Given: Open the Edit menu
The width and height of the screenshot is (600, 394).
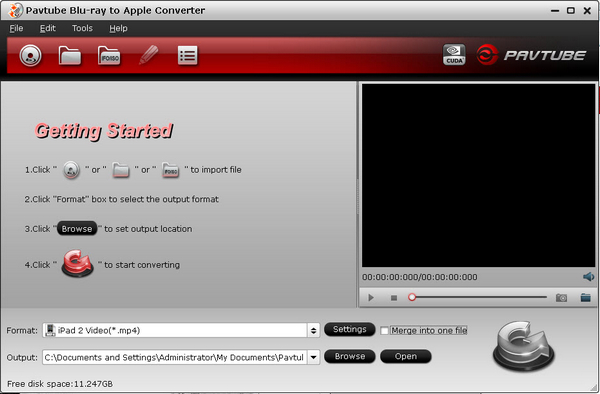Looking at the screenshot, I should 48,28.
